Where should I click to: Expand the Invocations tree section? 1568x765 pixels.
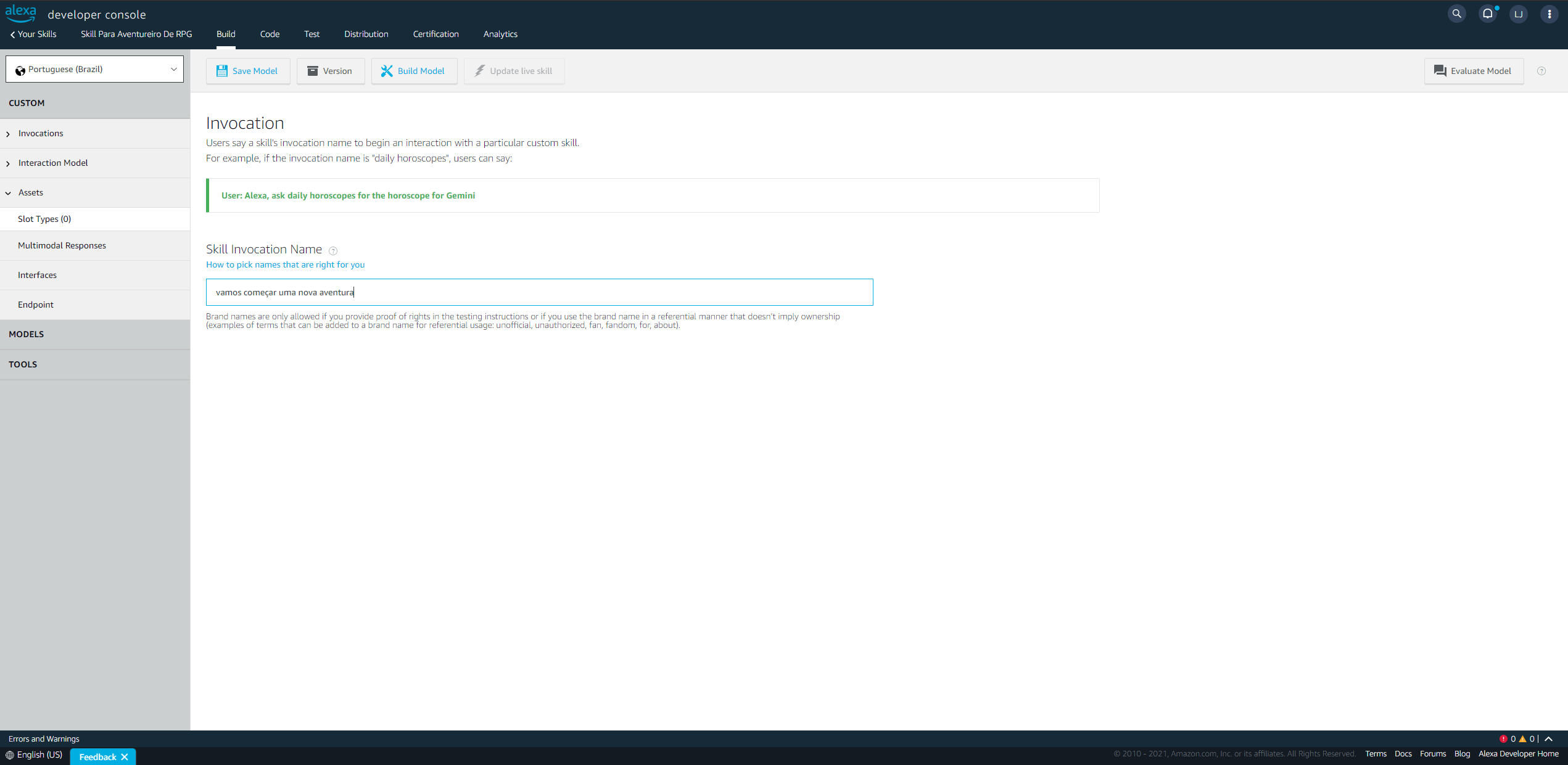(41, 133)
